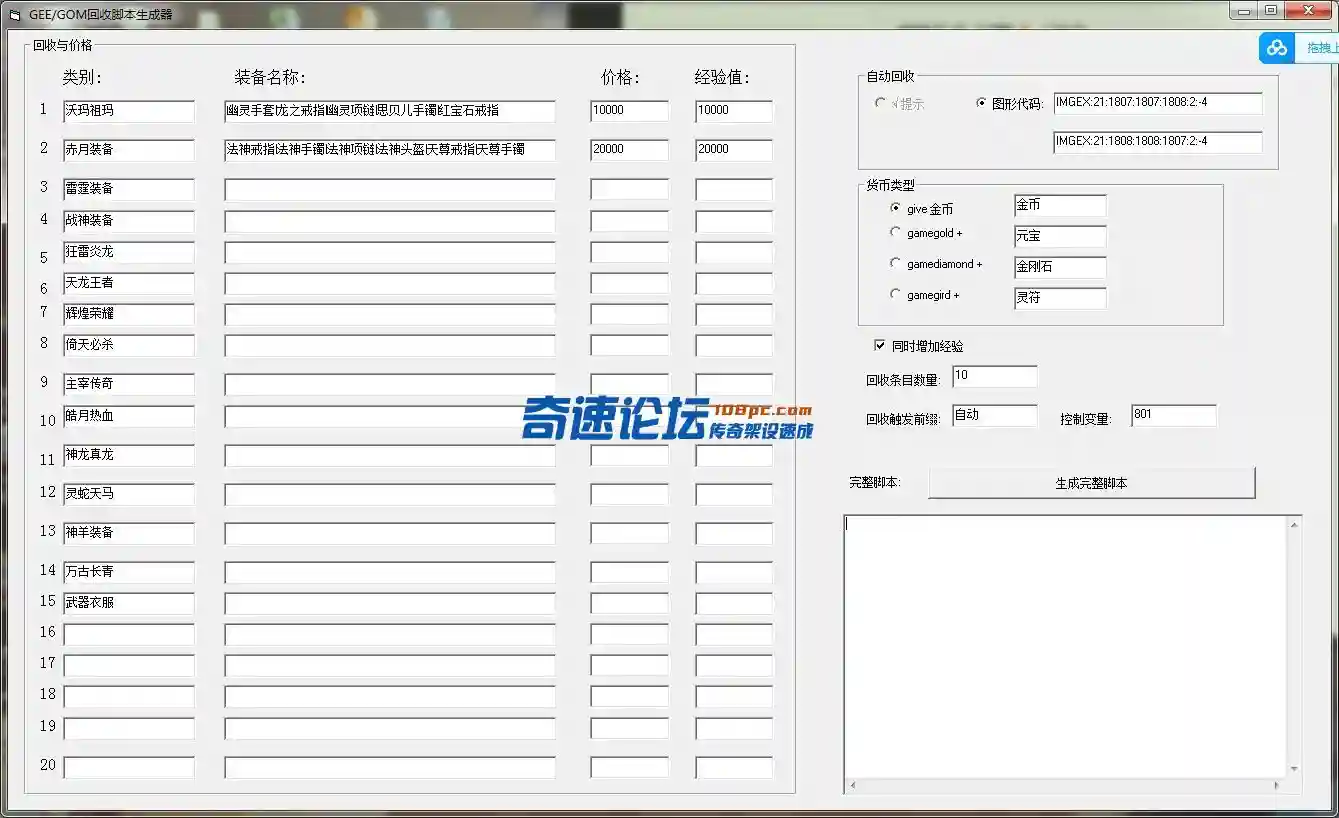Click the category field 神龙真龙
The height and width of the screenshot is (818, 1339).
pyautogui.click(x=129, y=455)
